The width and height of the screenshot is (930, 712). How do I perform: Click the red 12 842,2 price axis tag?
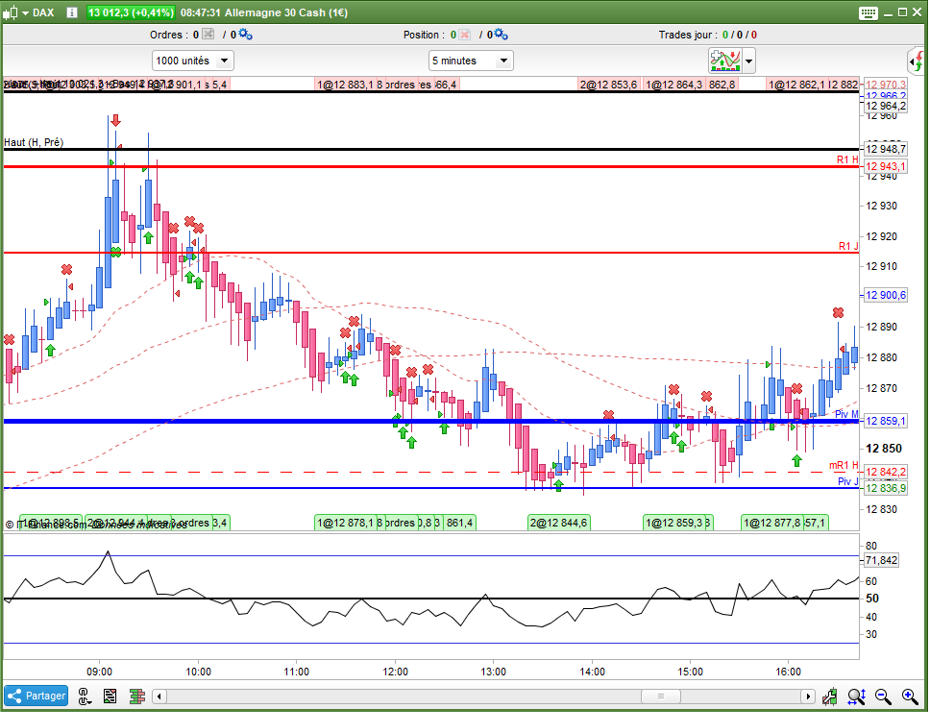885,472
